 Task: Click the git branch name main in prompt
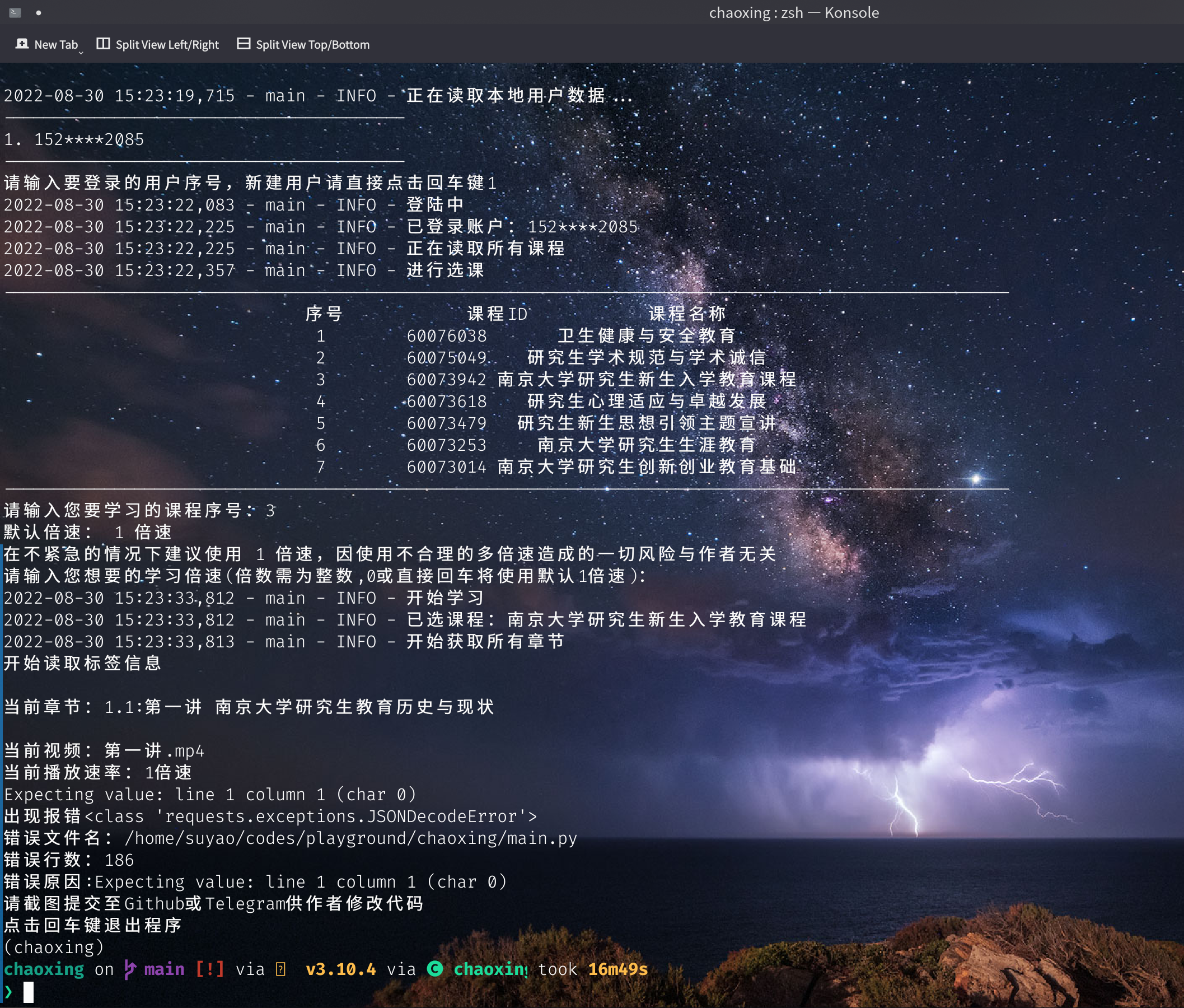[165, 970]
